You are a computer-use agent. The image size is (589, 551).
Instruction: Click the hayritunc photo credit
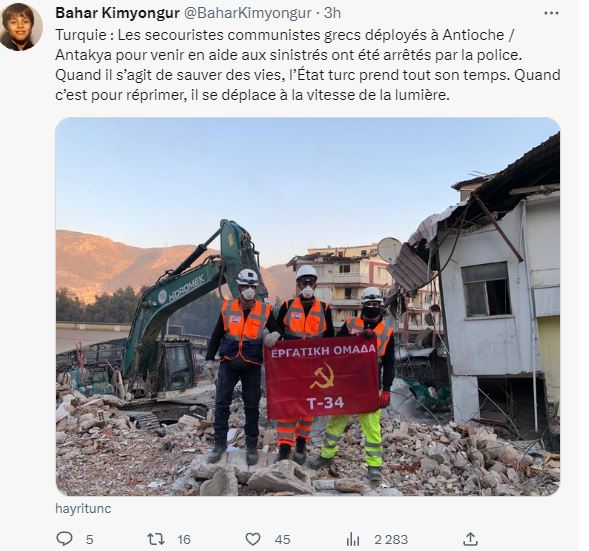(83, 508)
